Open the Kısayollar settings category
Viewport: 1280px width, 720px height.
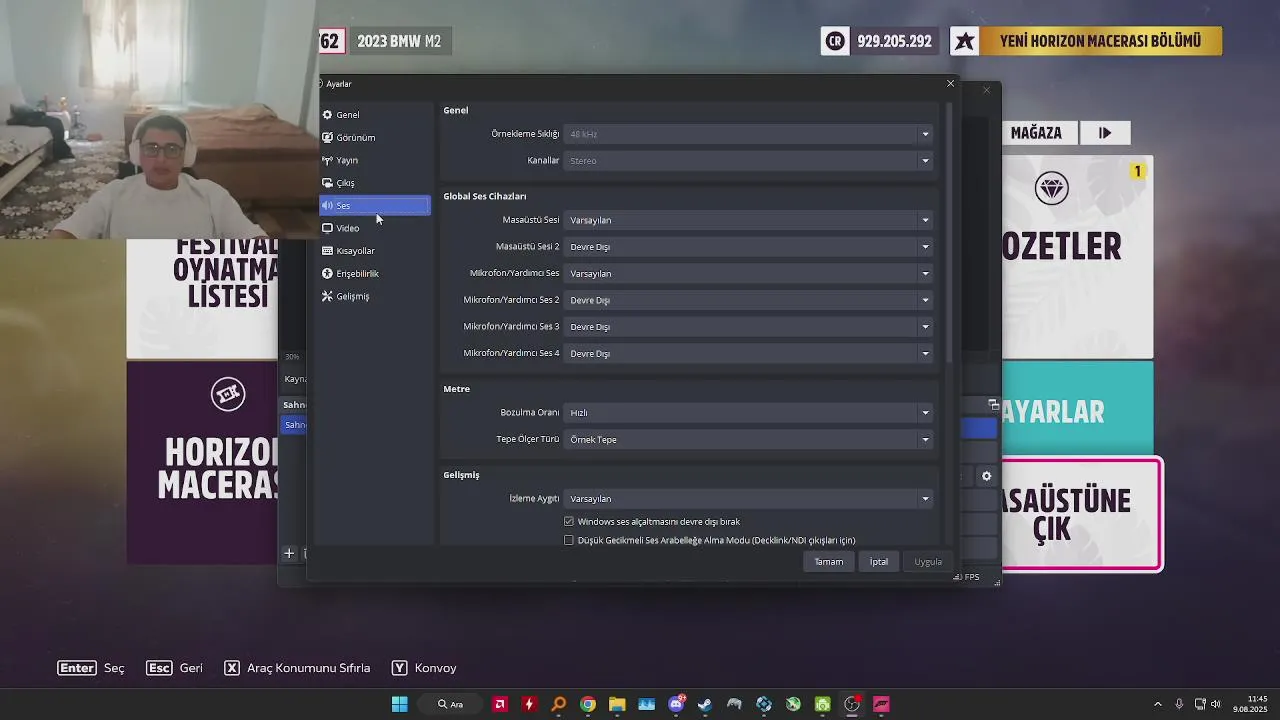click(374, 251)
